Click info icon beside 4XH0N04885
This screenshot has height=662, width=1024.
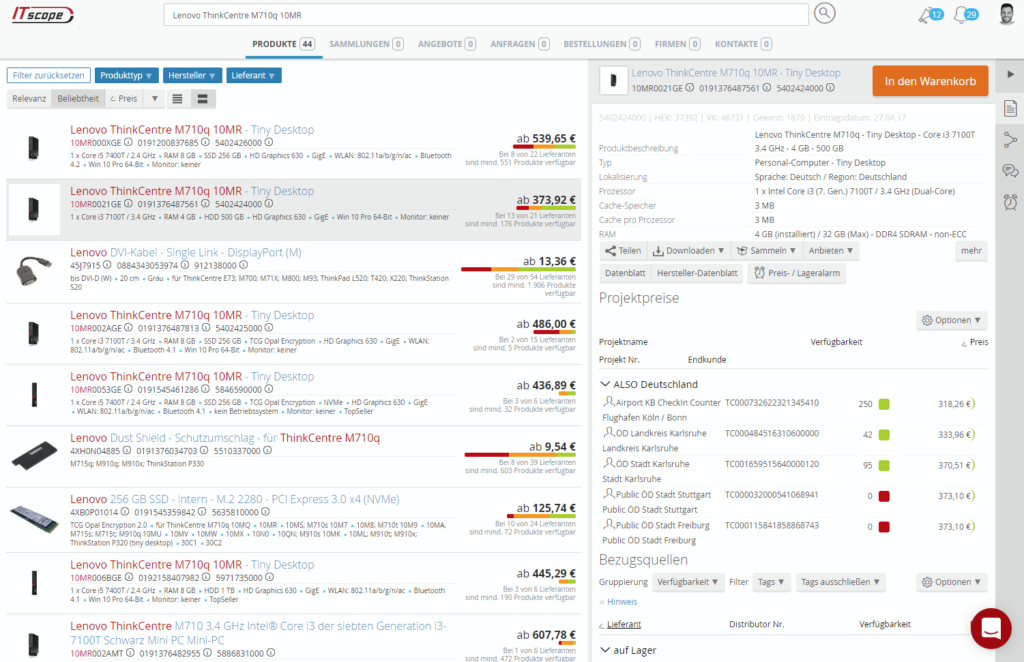127,450
